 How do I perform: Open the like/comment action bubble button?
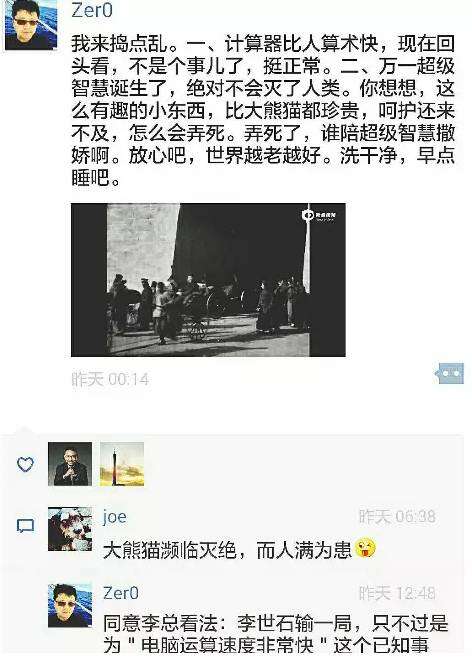pos(449,373)
